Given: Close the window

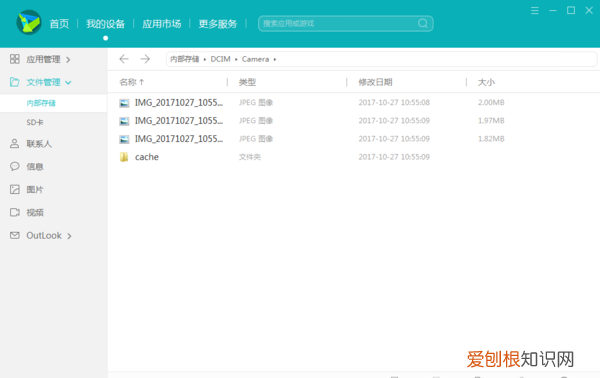Looking at the screenshot, I should click(589, 11).
